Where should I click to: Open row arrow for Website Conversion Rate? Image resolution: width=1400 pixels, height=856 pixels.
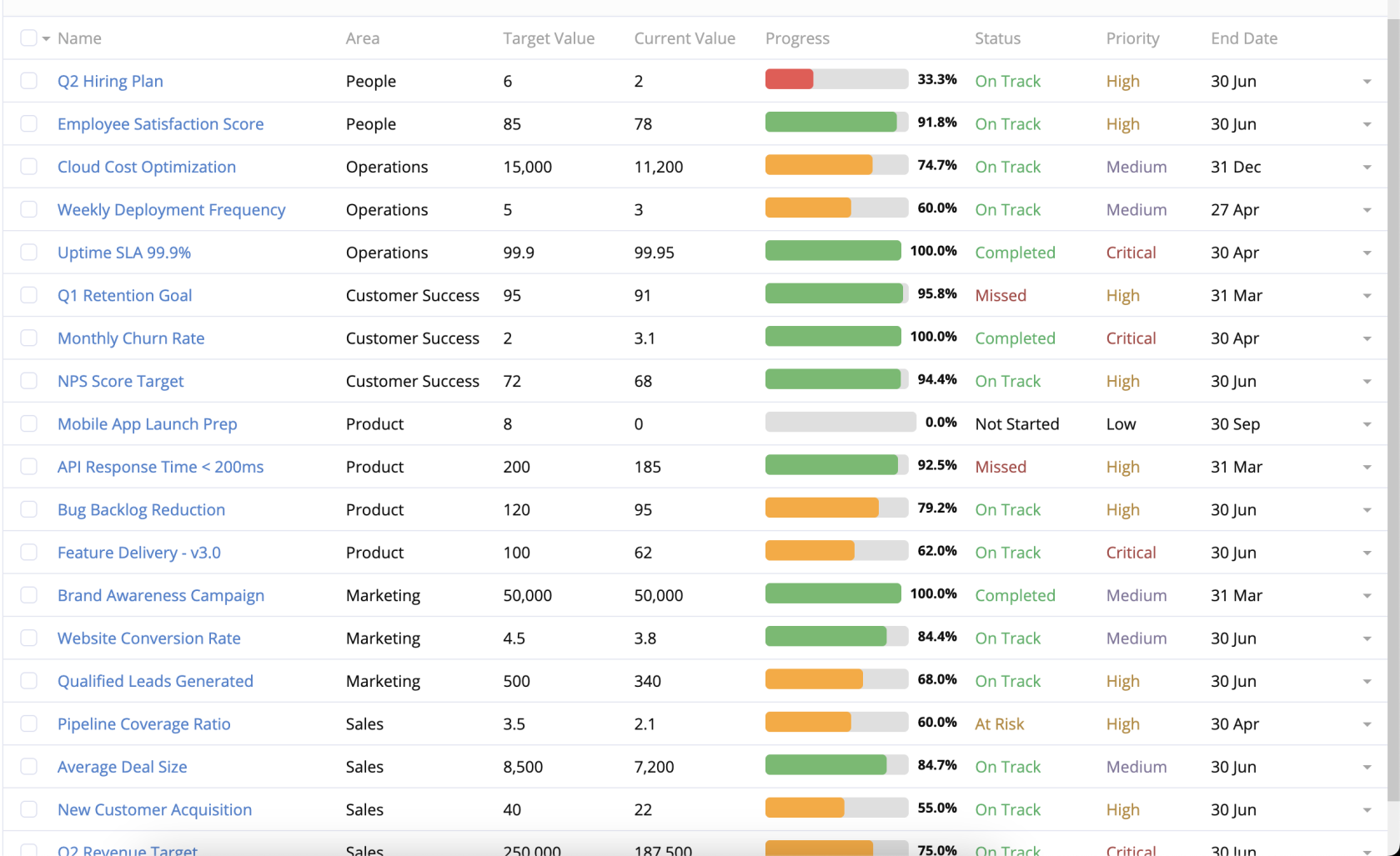tap(1367, 639)
